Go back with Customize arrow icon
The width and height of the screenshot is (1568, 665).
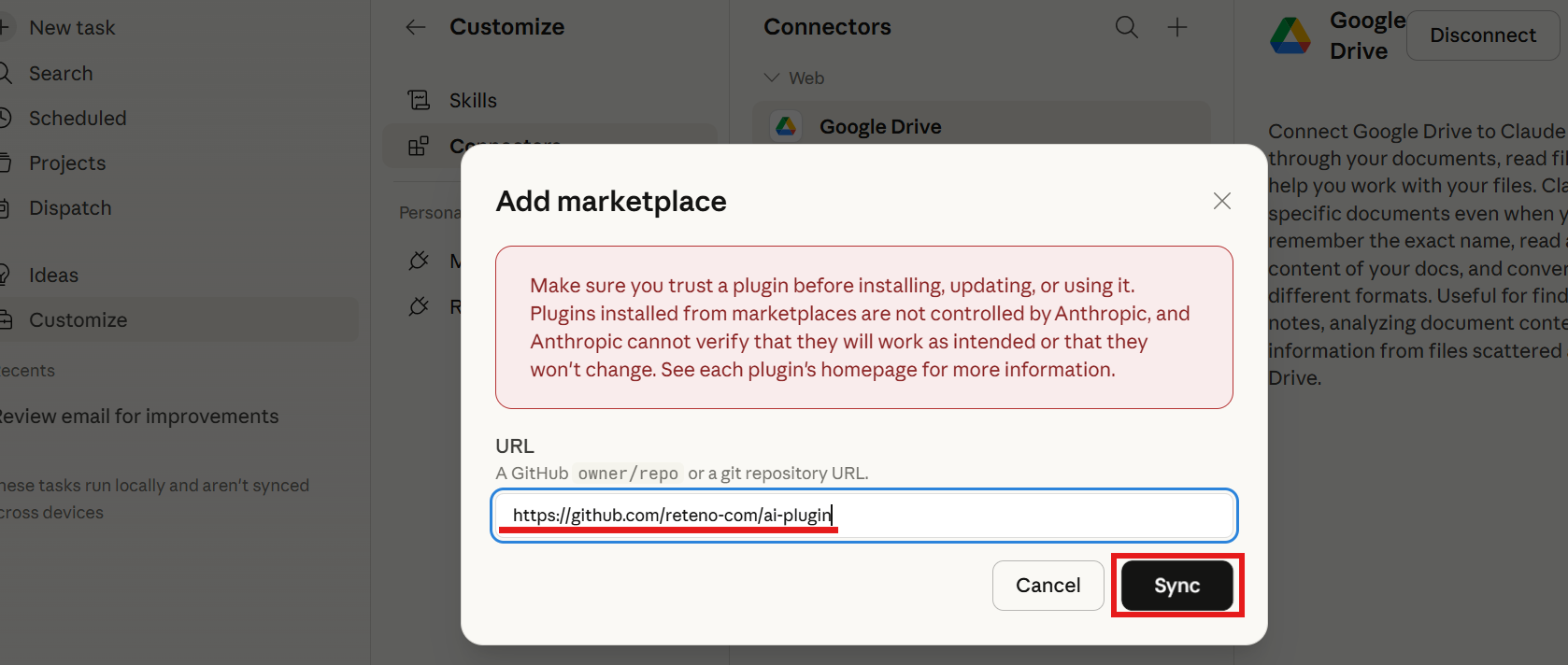tap(416, 27)
